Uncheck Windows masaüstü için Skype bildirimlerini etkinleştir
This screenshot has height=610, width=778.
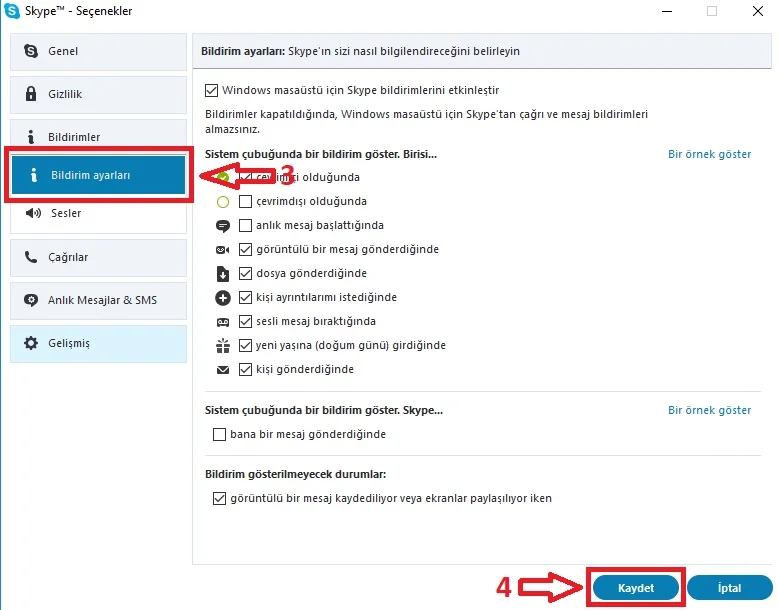[211, 90]
